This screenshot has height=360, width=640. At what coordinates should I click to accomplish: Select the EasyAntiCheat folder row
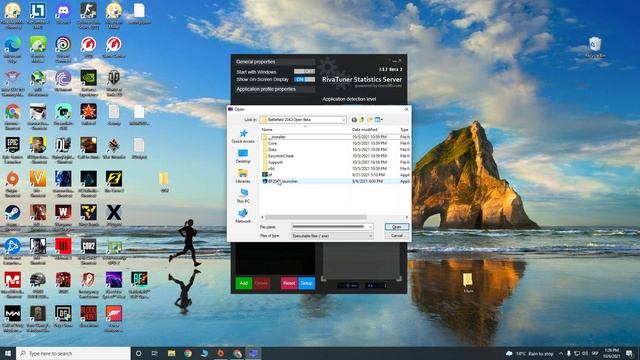pyautogui.click(x=335, y=156)
